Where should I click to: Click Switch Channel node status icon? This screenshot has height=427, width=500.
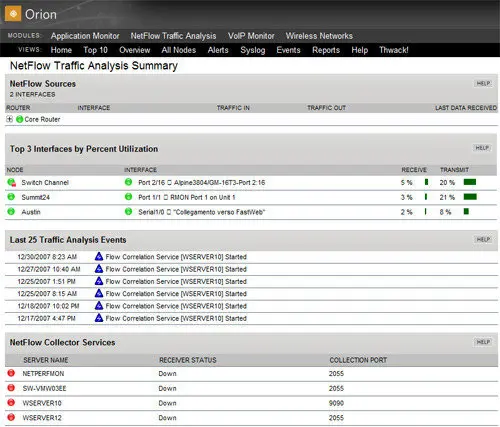(11, 182)
